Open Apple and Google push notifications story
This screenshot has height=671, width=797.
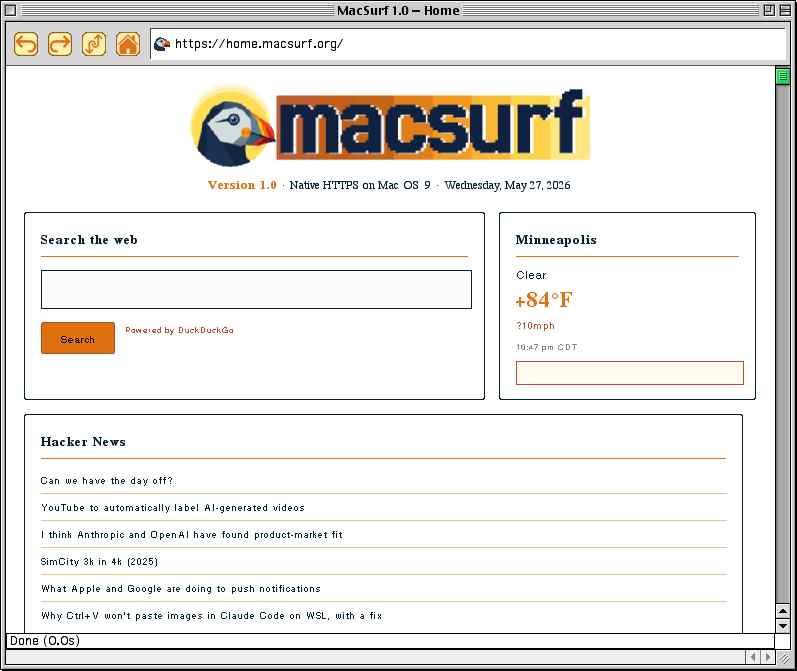[180, 588]
